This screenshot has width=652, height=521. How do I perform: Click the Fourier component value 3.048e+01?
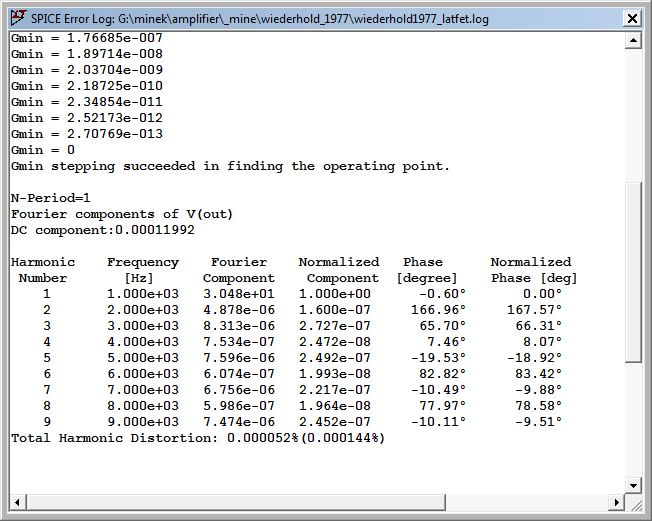(x=239, y=294)
